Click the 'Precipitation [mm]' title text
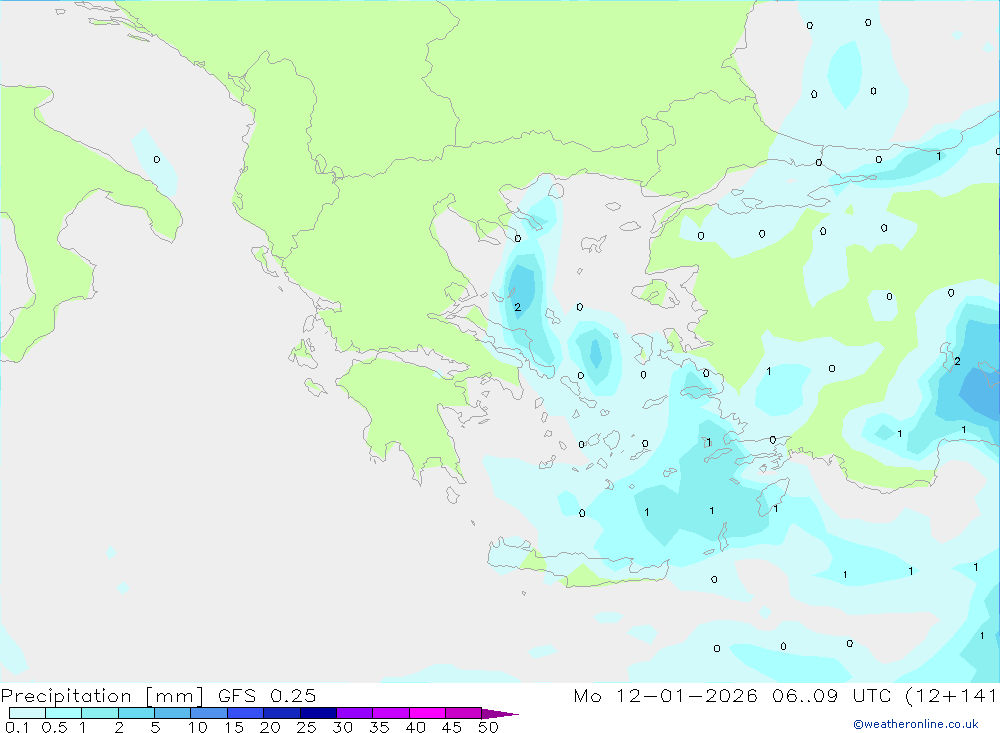Image resolution: width=1000 pixels, height=733 pixels. (103, 696)
